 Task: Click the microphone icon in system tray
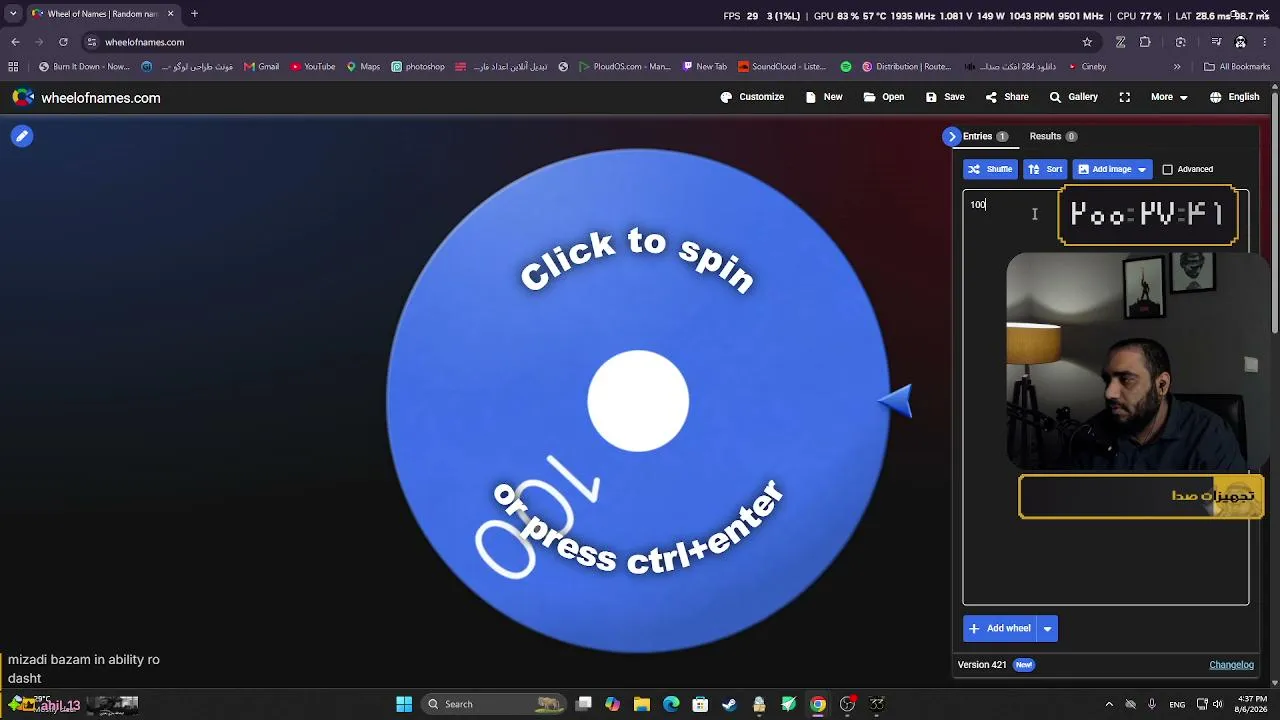pyautogui.click(x=1152, y=704)
